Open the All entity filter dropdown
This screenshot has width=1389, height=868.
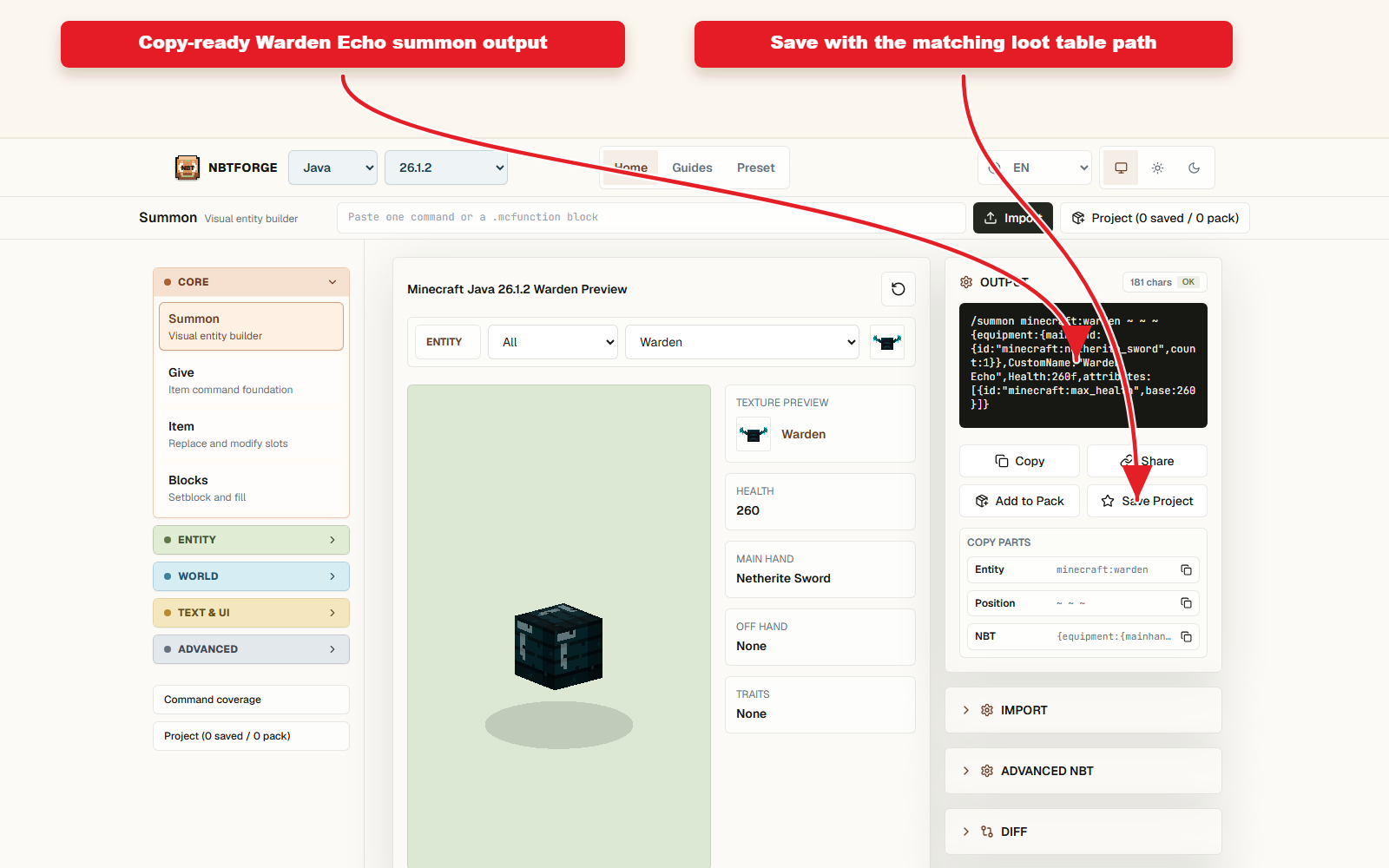553,342
